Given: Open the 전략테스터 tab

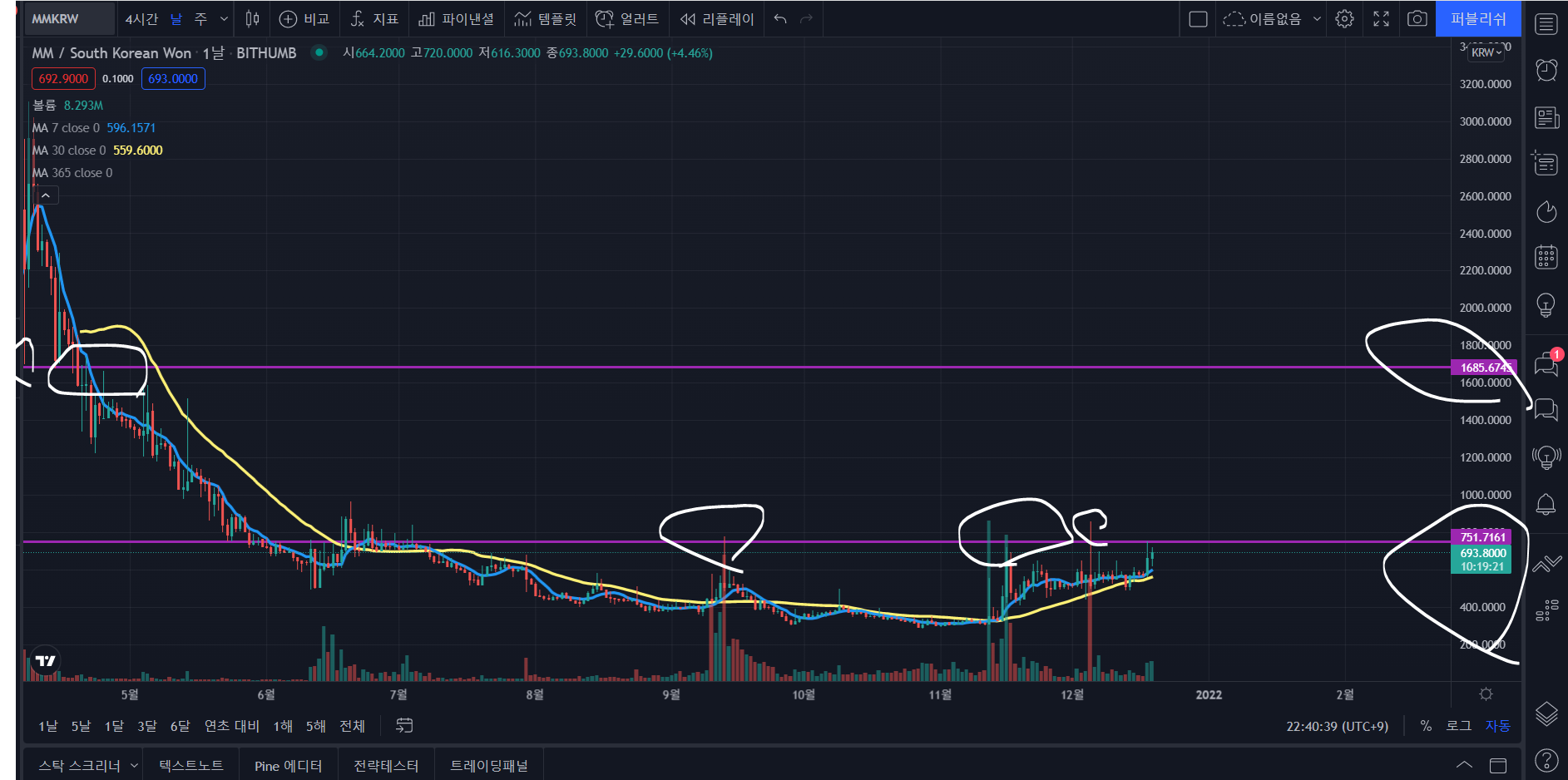Looking at the screenshot, I should (x=386, y=766).
